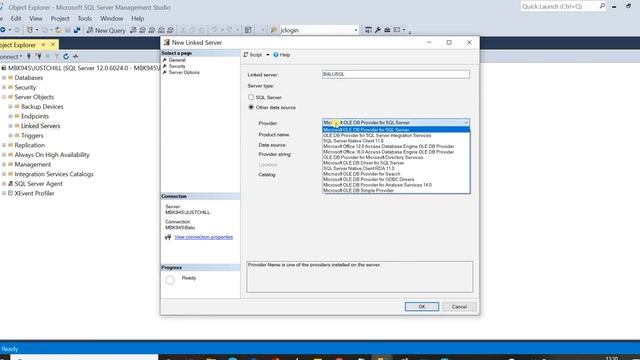This screenshot has height=360, width=640.
Task: Open the jclogin database dropdown
Action: click(356, 30)
